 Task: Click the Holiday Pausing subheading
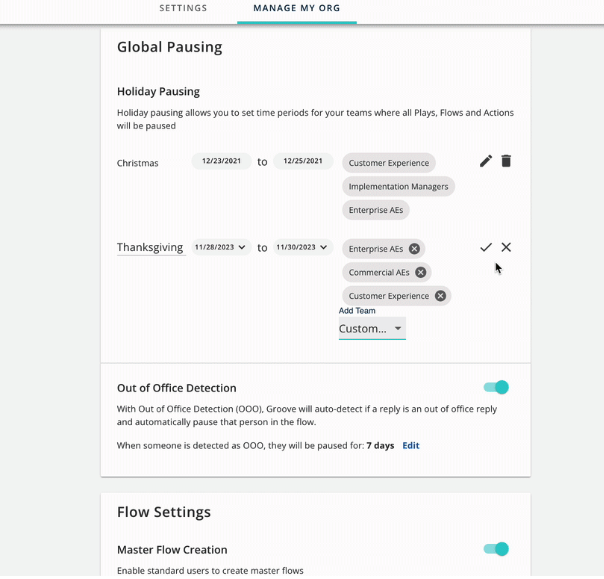point(158,92)
